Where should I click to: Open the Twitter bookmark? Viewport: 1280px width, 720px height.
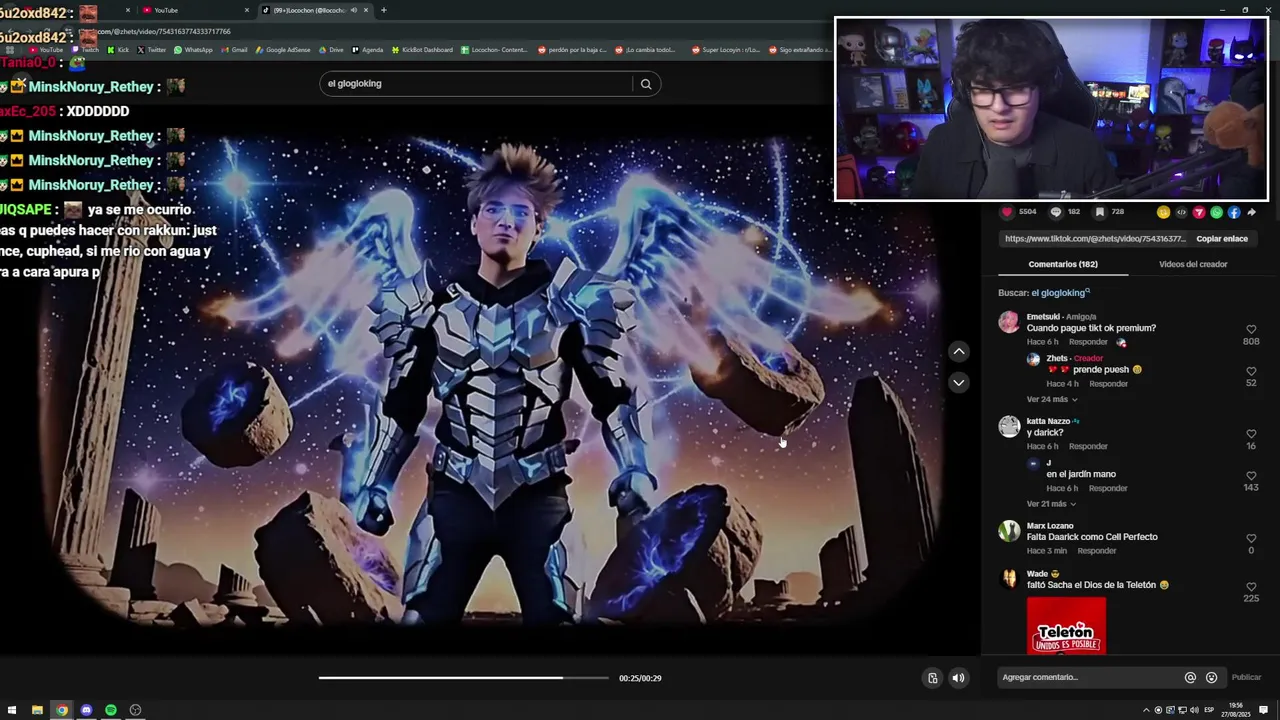coord(151,50)
